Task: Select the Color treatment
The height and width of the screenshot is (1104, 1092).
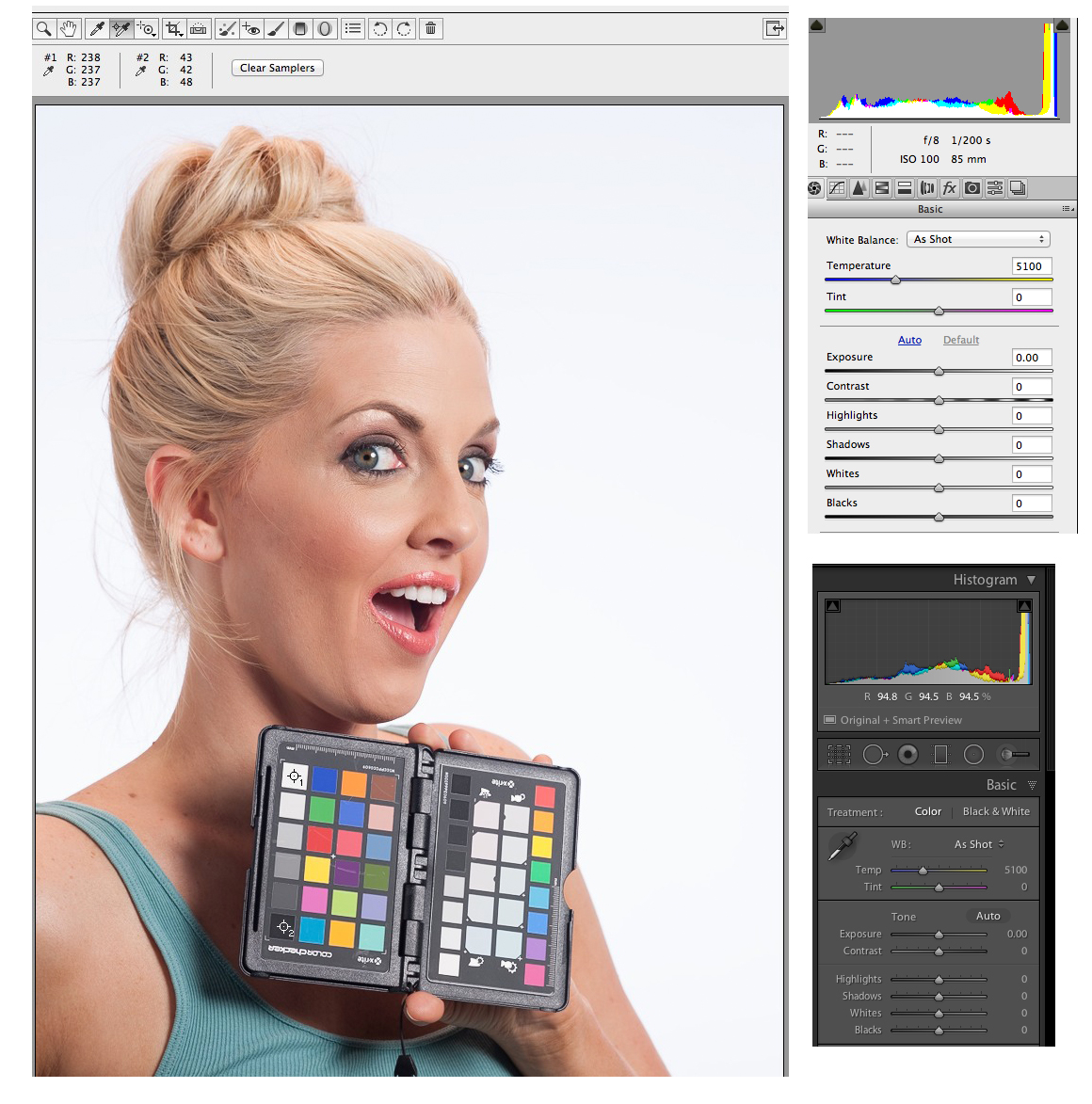Action: coord(928,811)
